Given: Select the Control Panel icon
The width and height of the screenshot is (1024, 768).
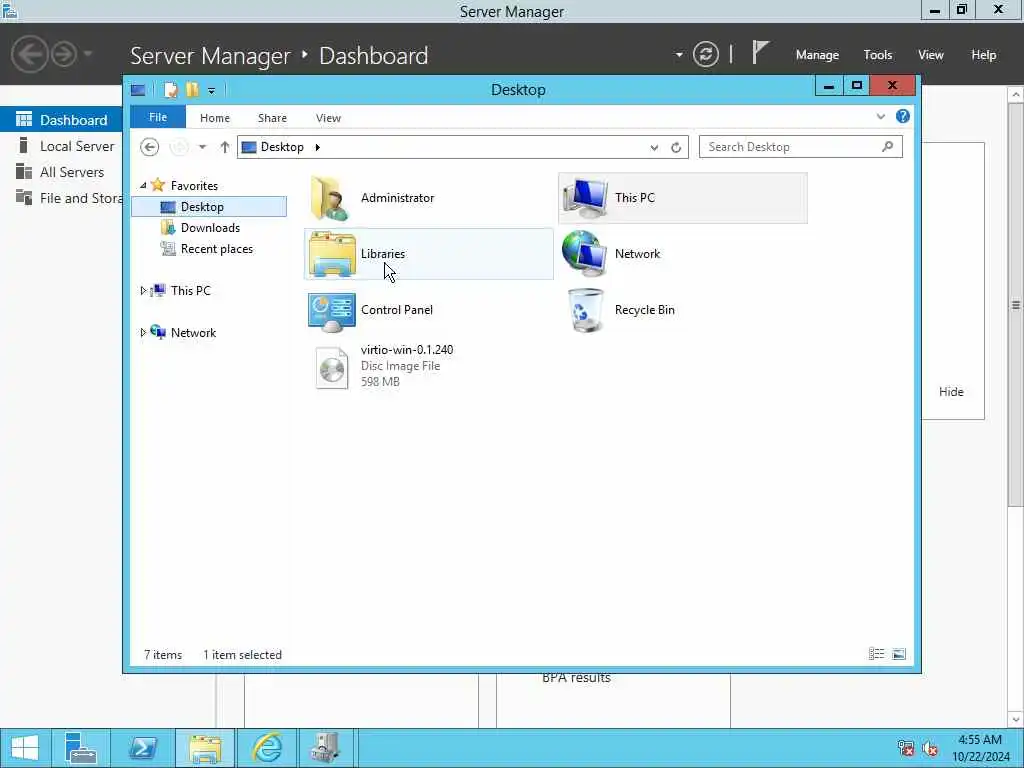Looking at the screenshot, I should [x=332, y=312].
